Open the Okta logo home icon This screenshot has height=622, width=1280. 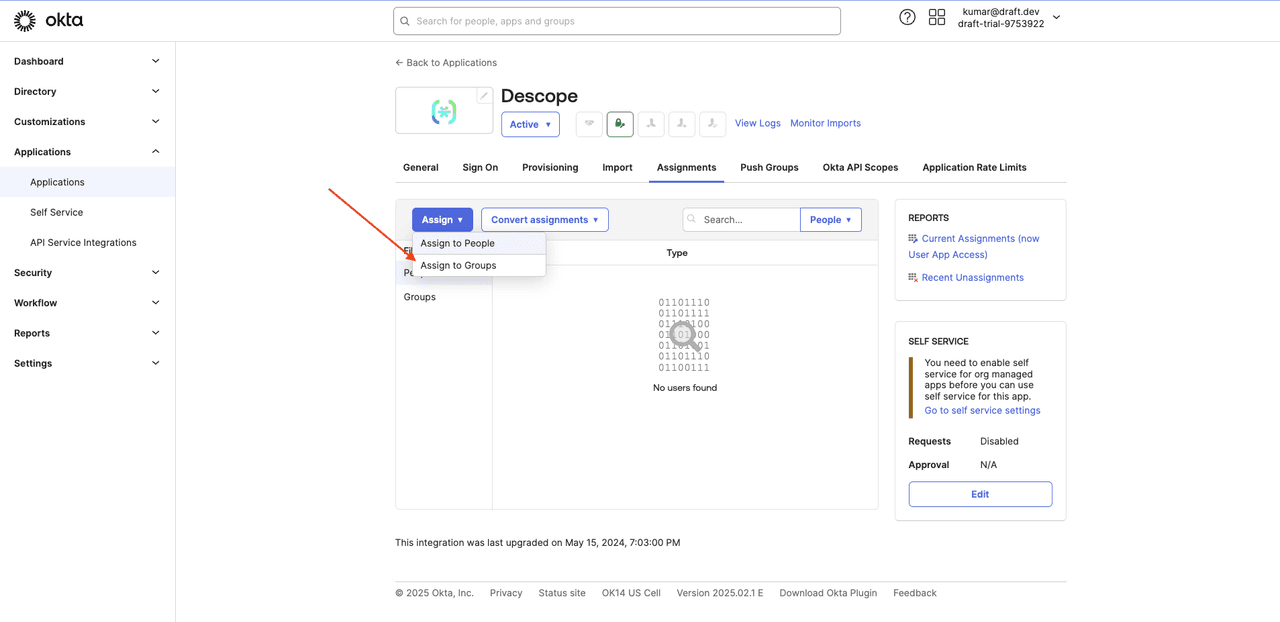pyautogui.click(x=25, y=19)
